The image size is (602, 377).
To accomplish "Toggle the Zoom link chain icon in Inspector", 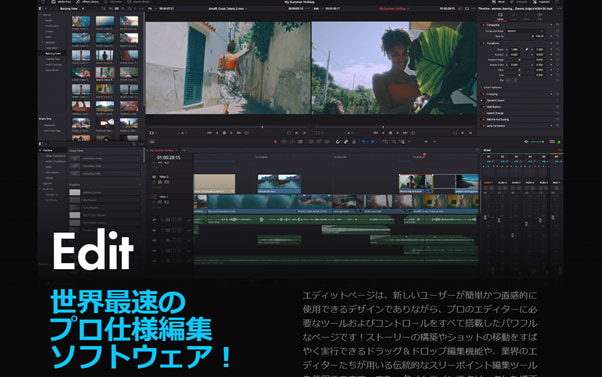I will click(527, 50).
